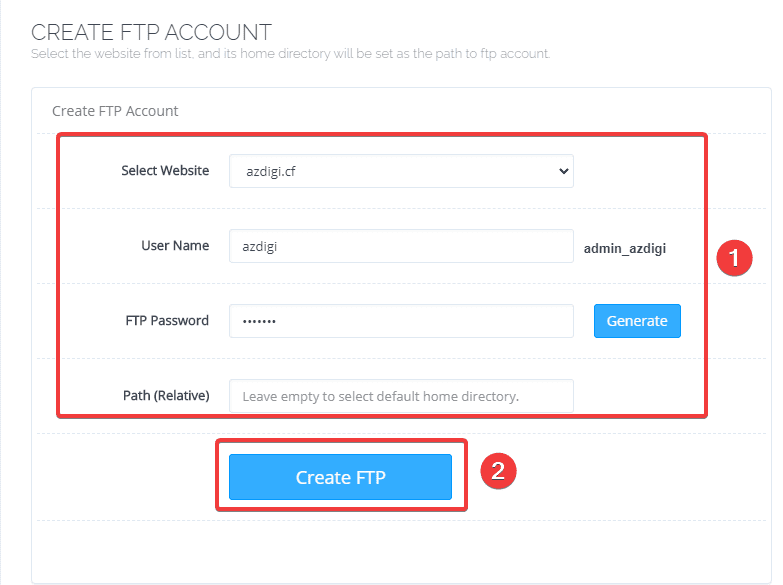Click the red circle badge numbered 2
The width and height of the screenshot is (783, 585).
[x=498, y=470]
